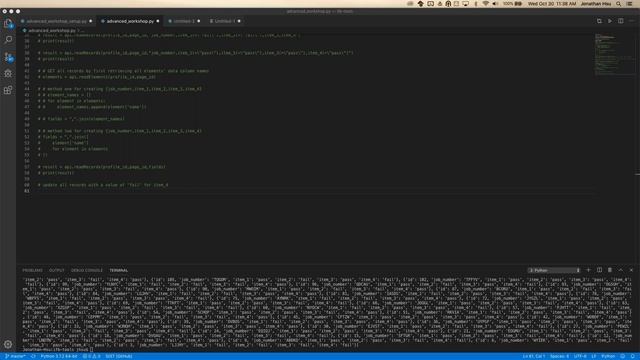Change the UTF-8 file encoding
The height and width of the screenshot is (360, 640).
(580, 356)
